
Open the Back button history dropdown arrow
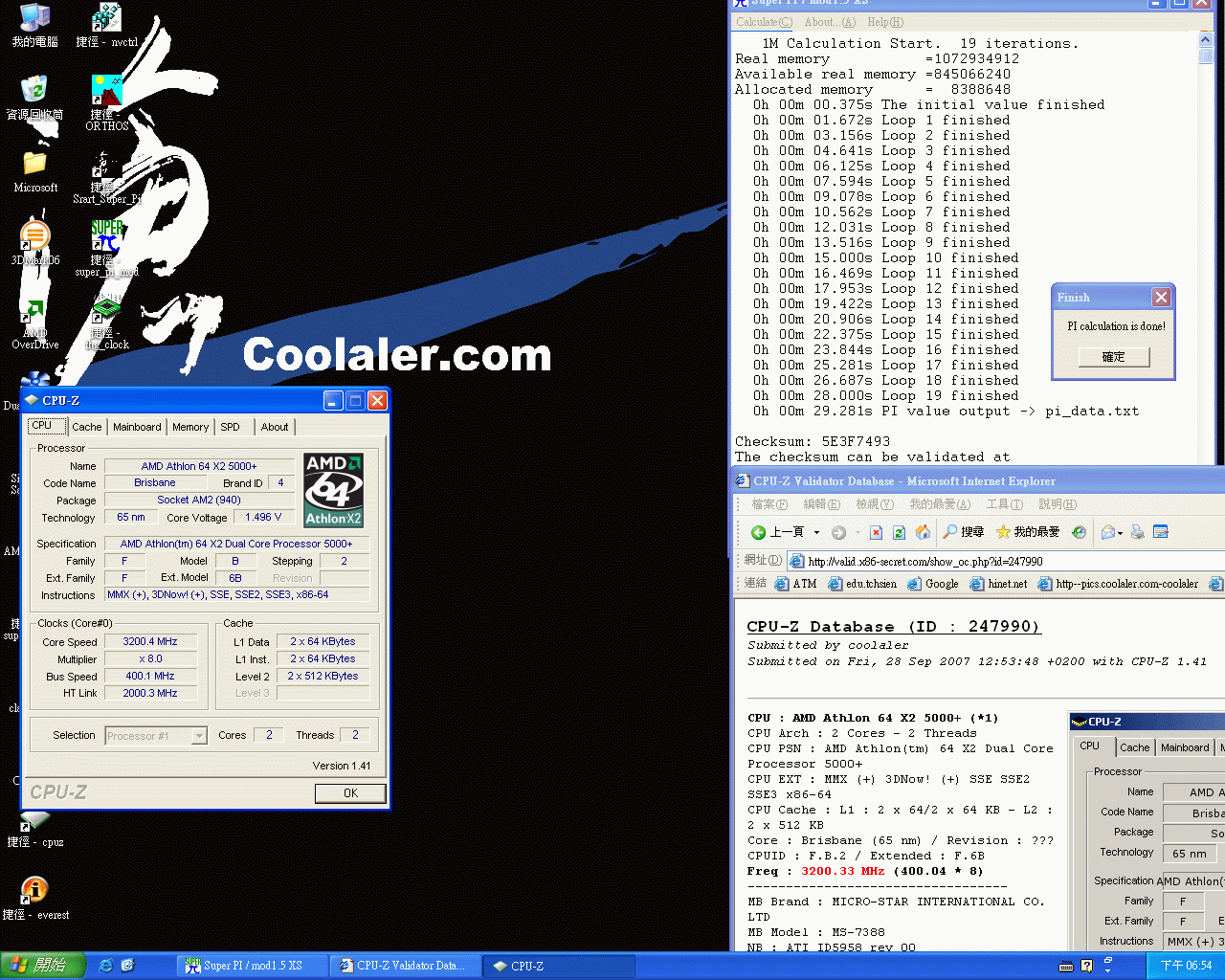click(816, 532)
